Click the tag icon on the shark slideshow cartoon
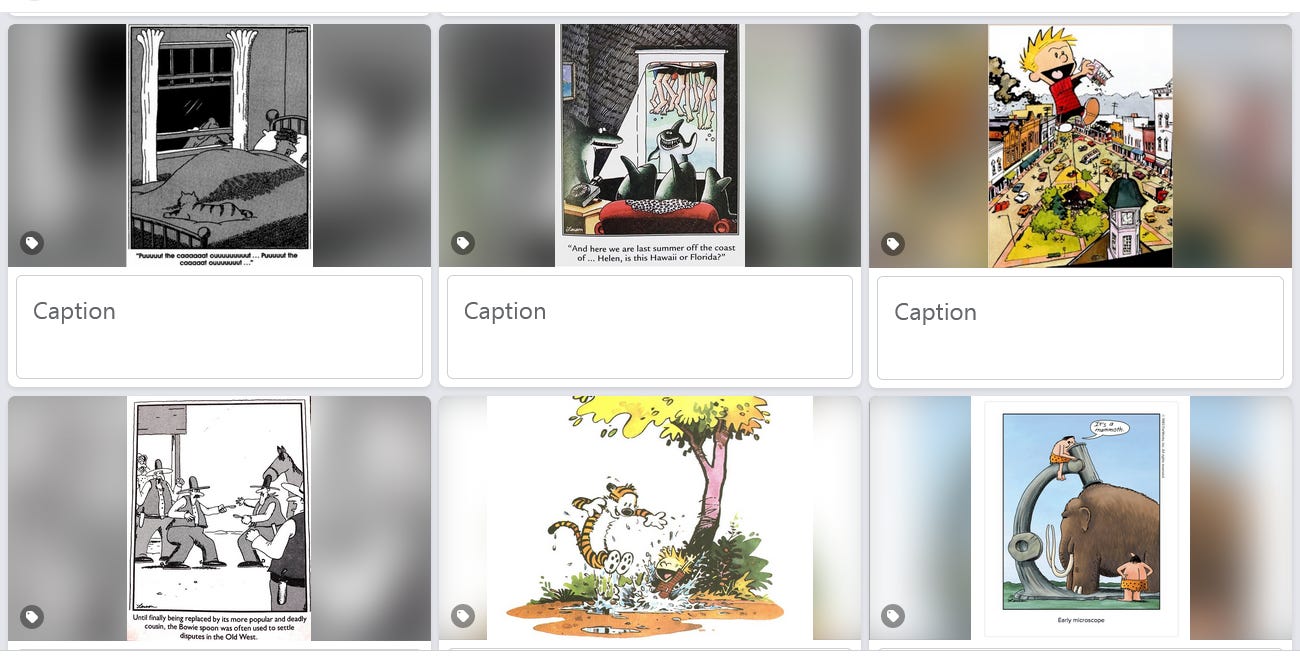Screen dimensions: 1300x660 (463, 243)
